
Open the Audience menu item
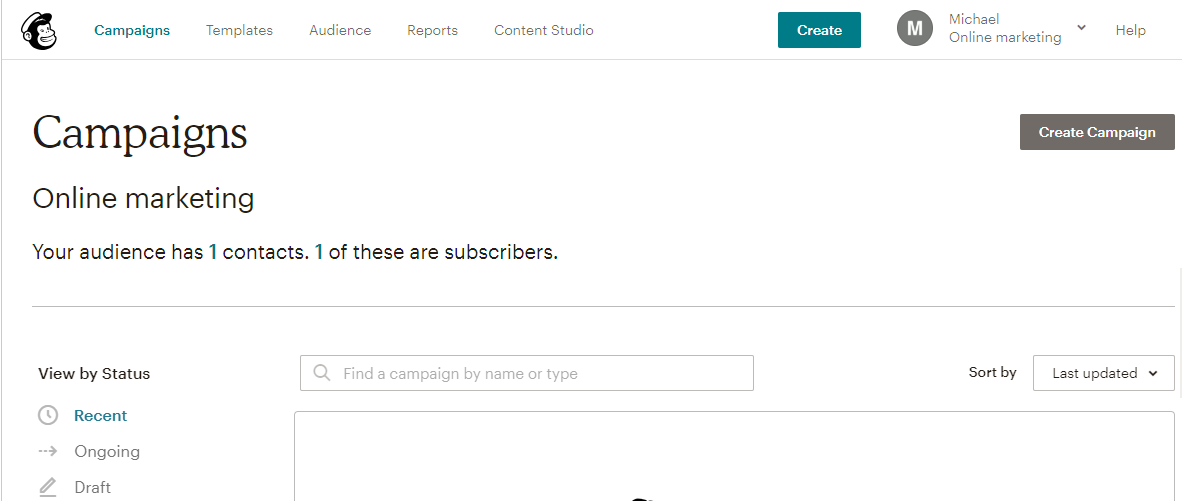point(340,30)
